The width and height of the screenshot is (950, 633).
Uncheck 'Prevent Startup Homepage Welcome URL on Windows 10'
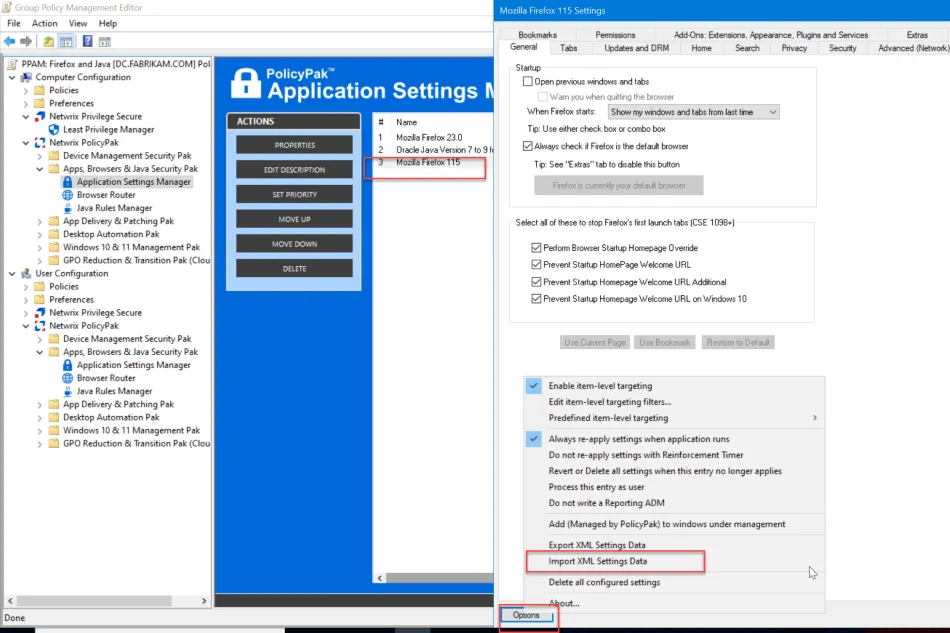pos(536,299)
